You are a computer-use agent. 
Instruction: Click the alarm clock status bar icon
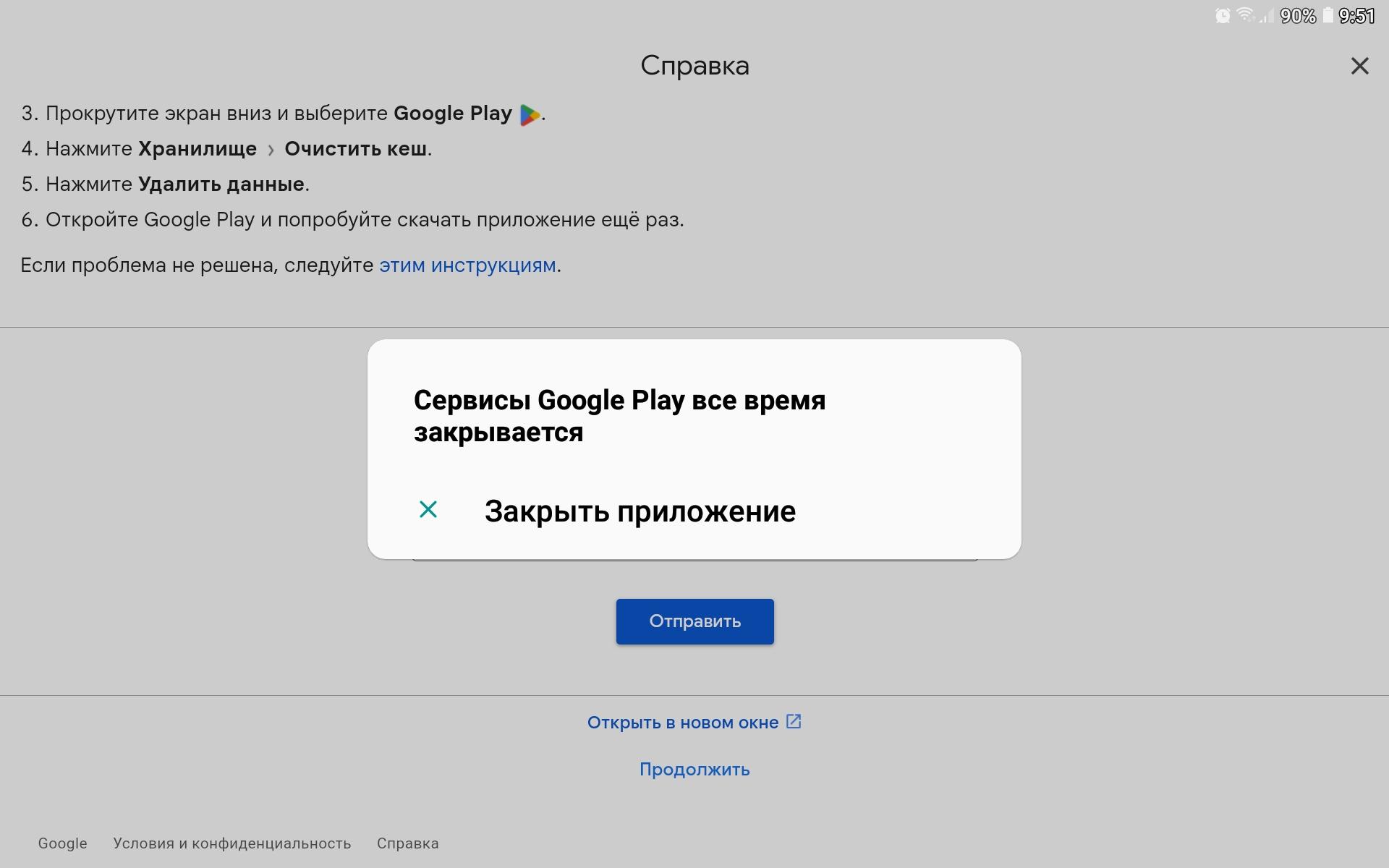[1222, 16]
